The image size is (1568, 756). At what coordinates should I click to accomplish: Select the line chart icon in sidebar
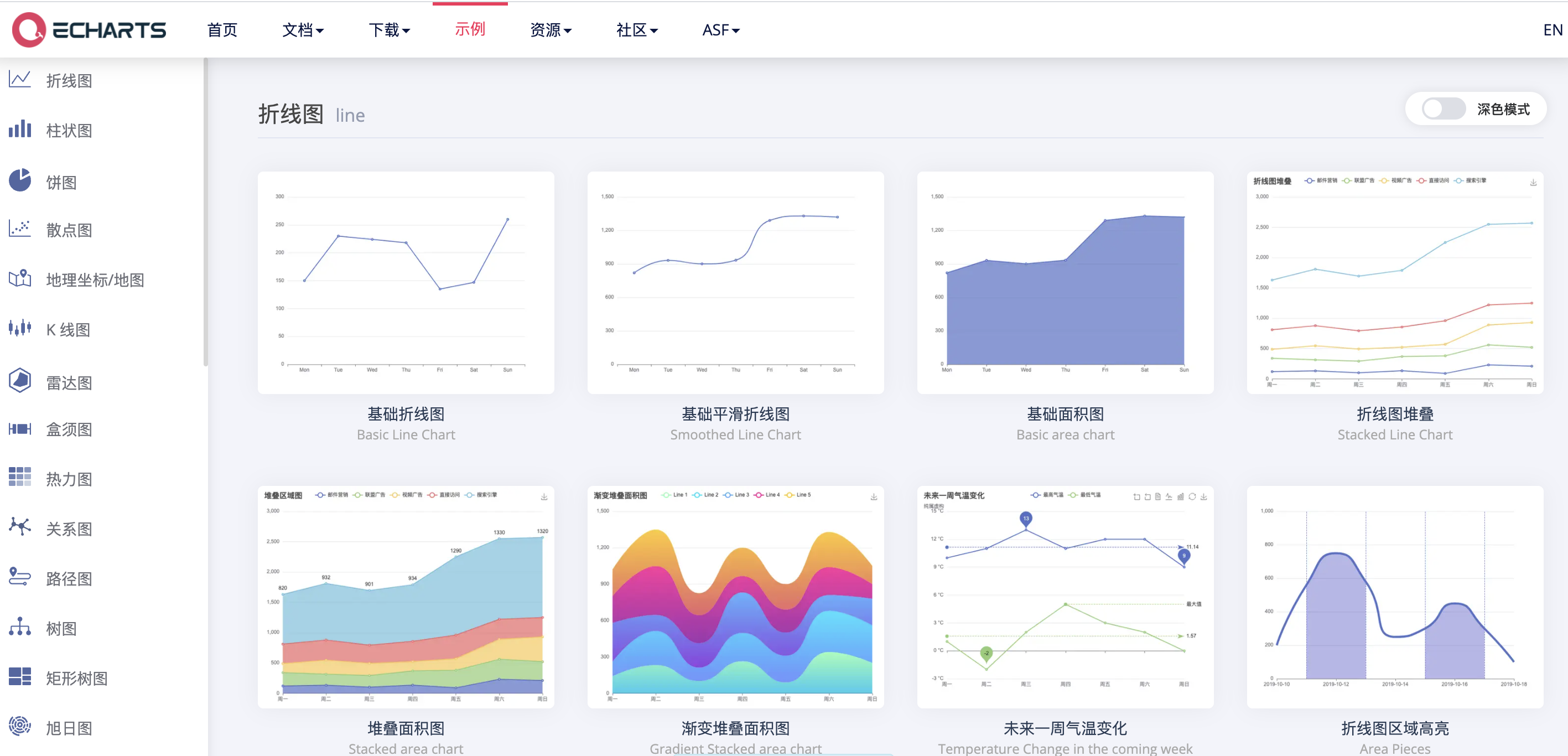click(19, 79)
